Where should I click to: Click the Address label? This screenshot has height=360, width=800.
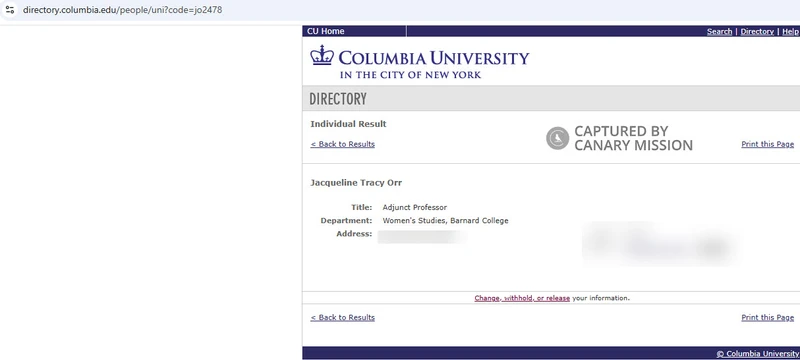(354, 234)
